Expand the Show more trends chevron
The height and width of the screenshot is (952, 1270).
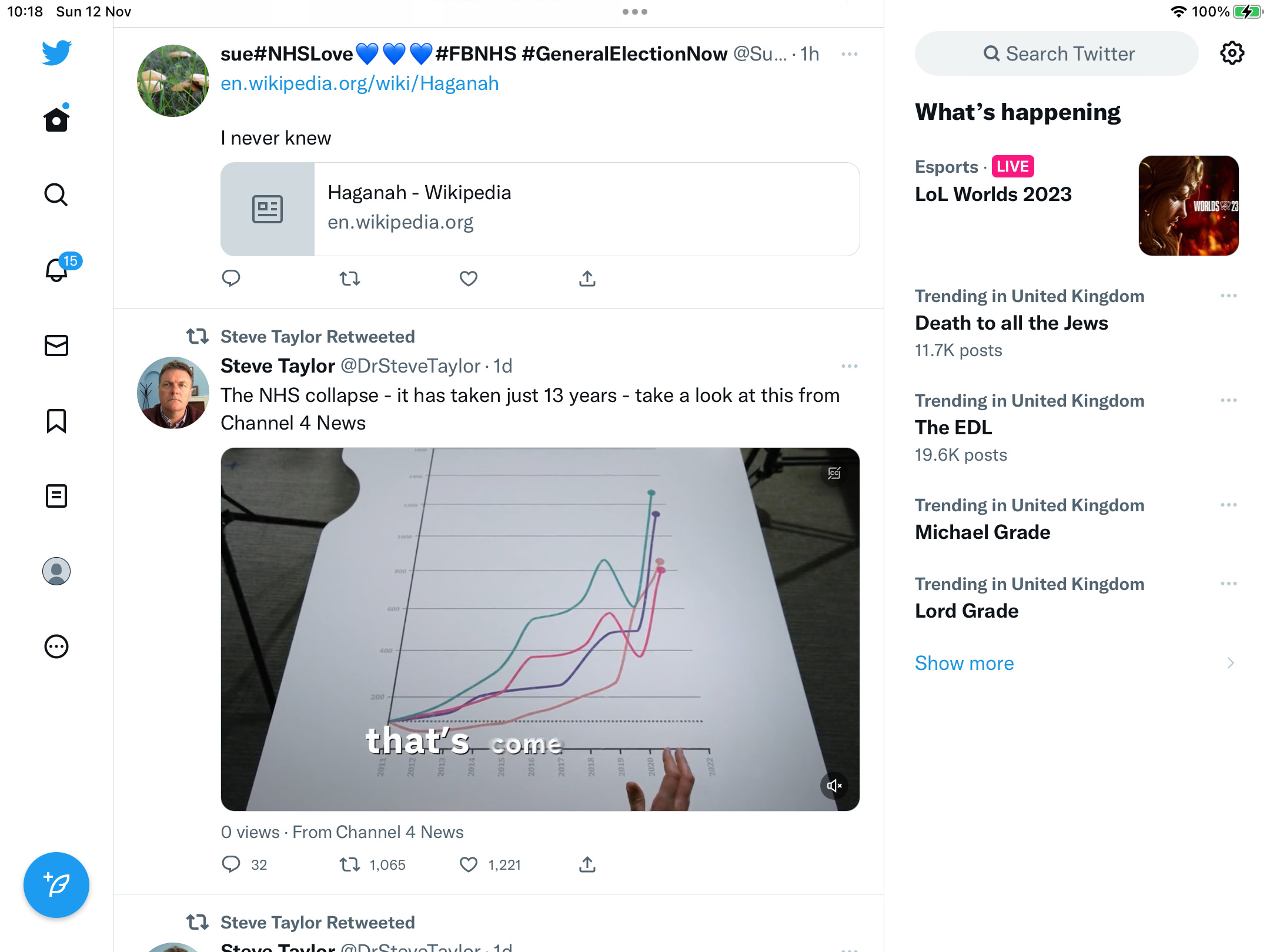tap(1231, 663)
